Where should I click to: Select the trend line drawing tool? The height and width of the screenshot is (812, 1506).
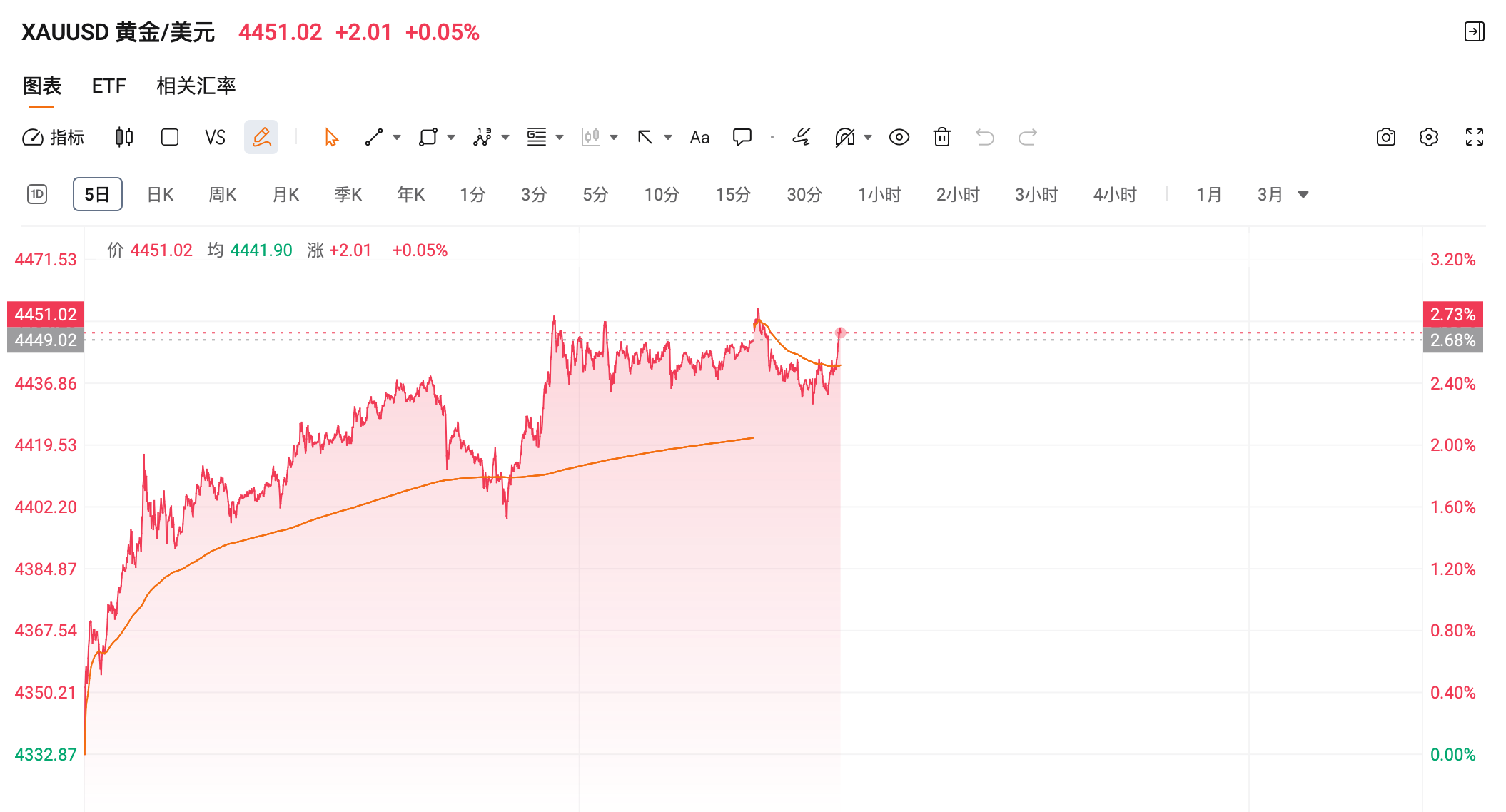point(374,137)
